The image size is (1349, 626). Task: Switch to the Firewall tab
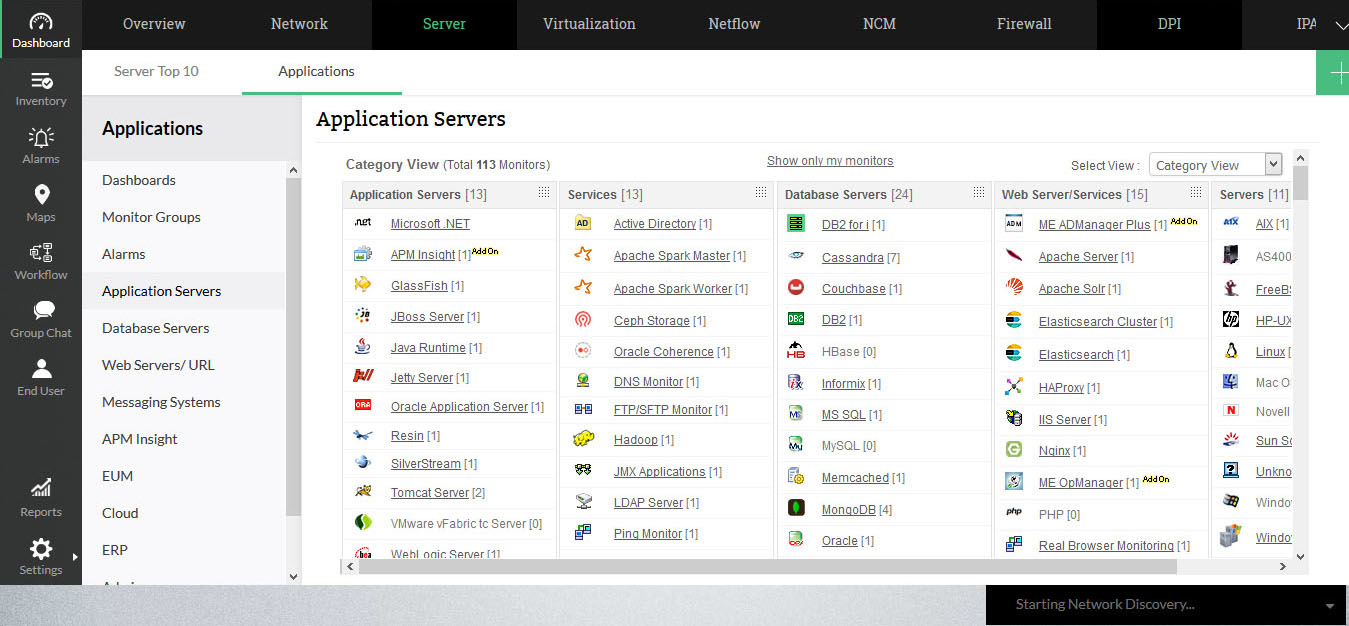[1024, 24]
